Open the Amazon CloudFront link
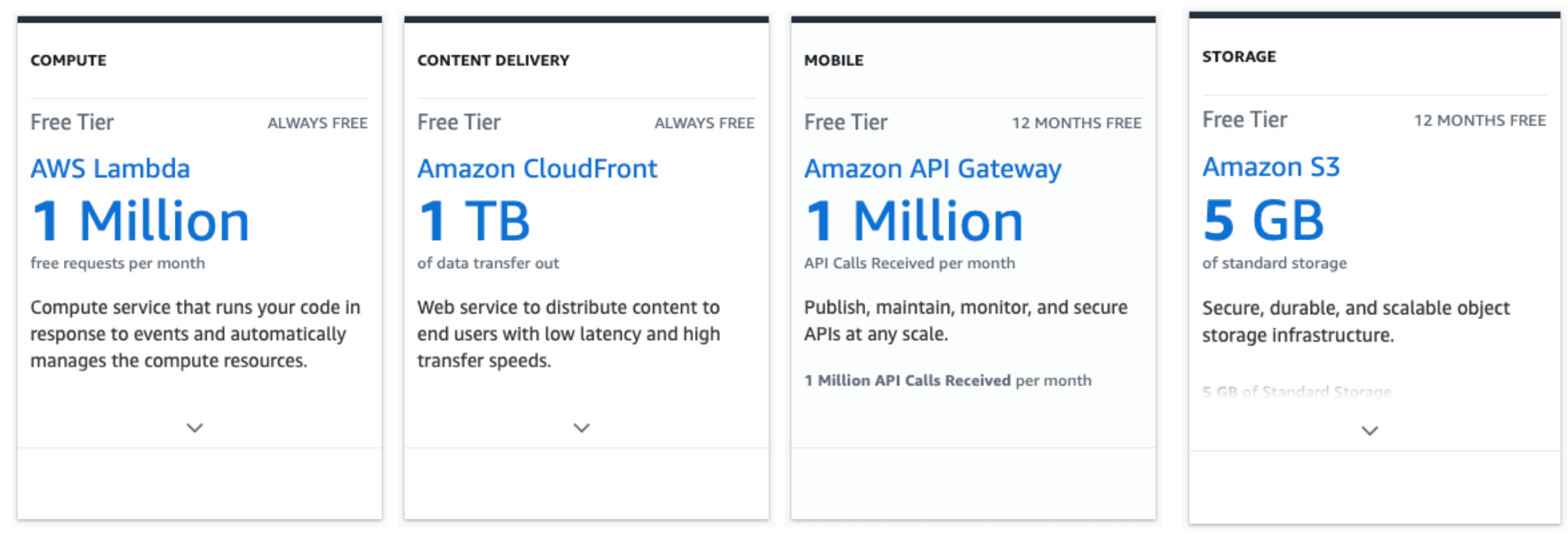The height and width of the screenshot is (535, 1568). 537,168
